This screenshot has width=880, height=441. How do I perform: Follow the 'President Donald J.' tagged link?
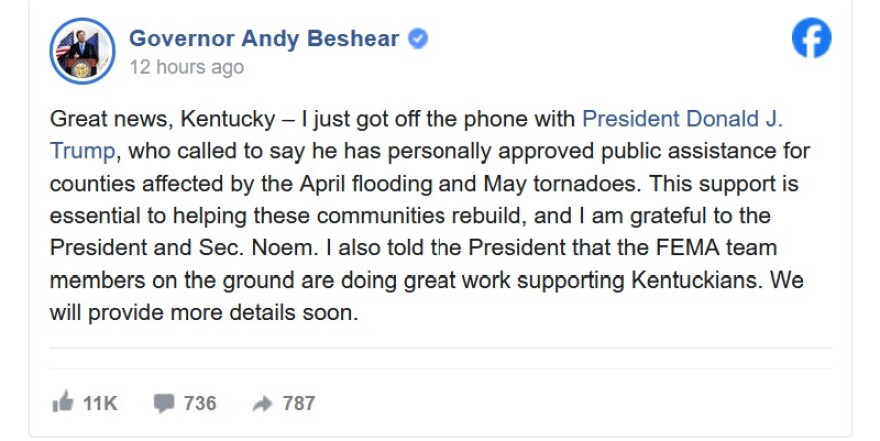point(682,119)
